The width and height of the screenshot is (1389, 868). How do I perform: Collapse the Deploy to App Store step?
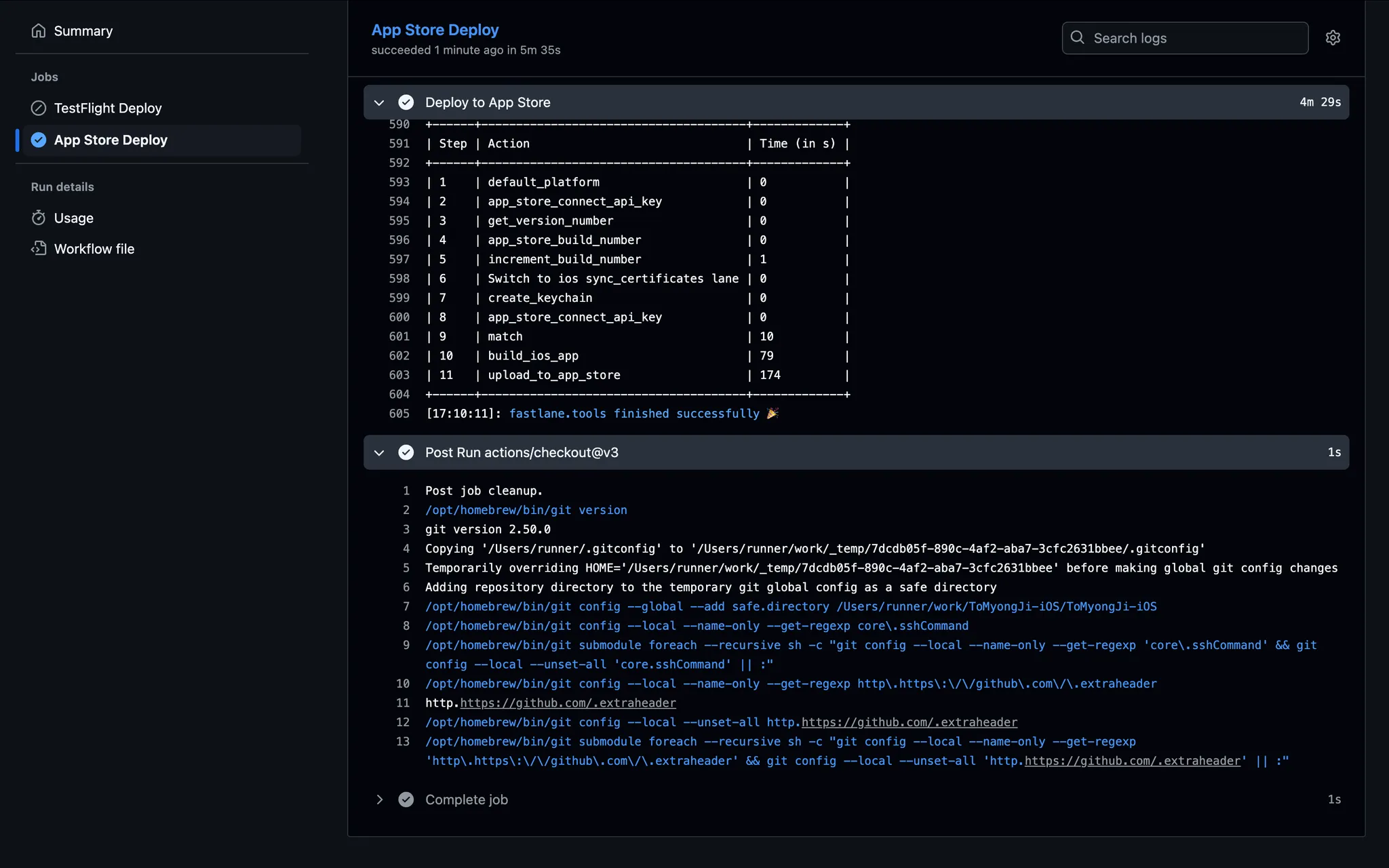tap(379, 102)
